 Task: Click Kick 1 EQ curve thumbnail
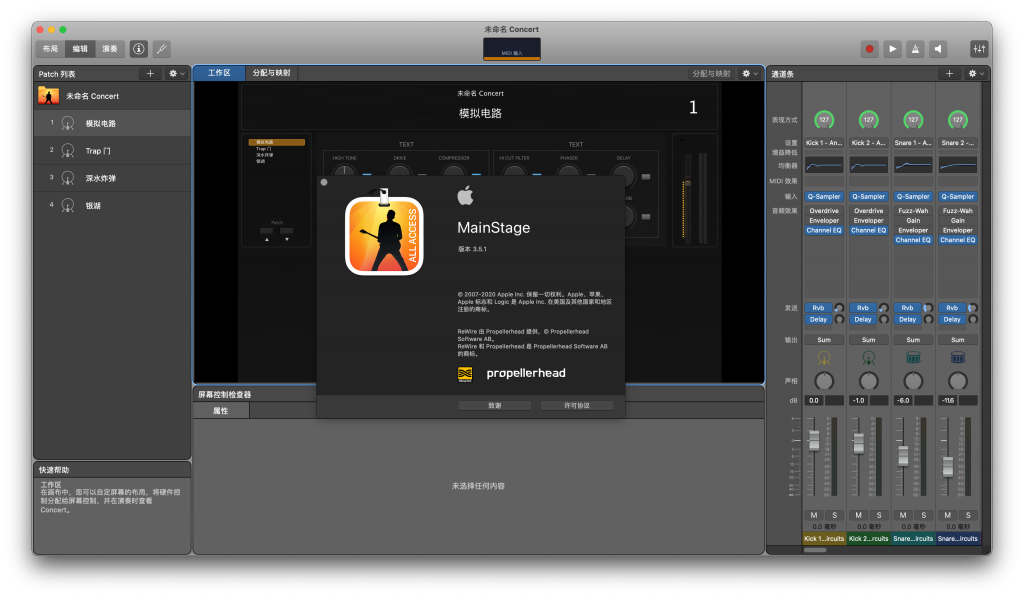point(824,165)
